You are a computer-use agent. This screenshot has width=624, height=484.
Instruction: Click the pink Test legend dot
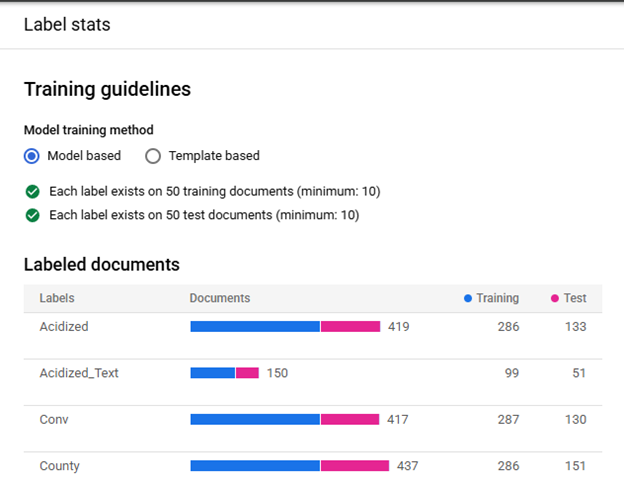[x=555, y=298]
